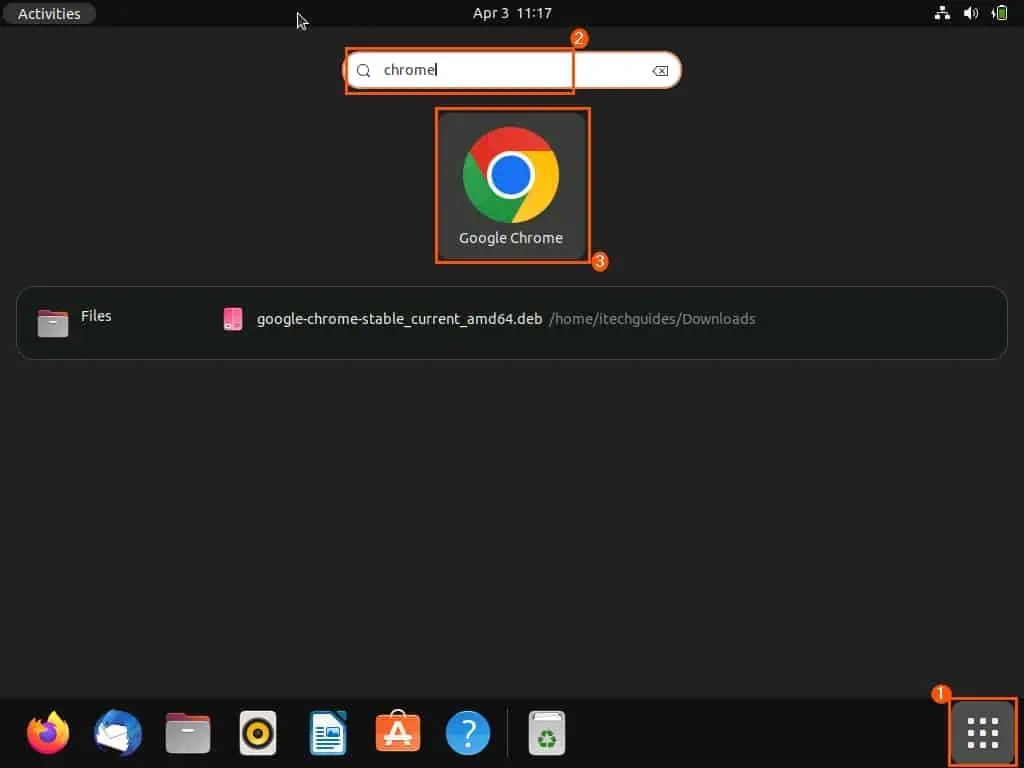Open LibreOffice Writer from the dock

point(327,732)
